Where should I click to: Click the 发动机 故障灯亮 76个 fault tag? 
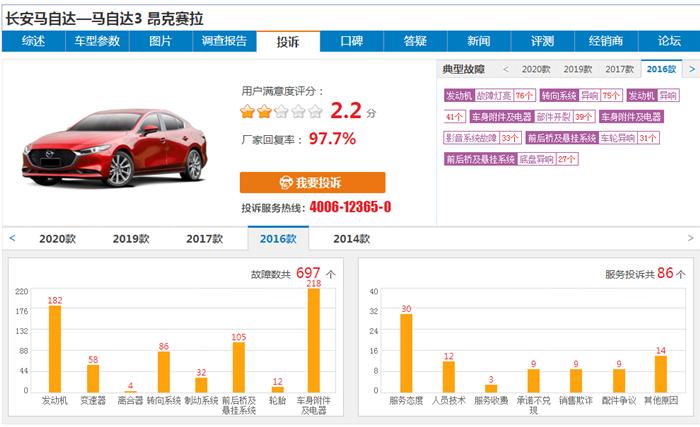click(x=490, y=95)
